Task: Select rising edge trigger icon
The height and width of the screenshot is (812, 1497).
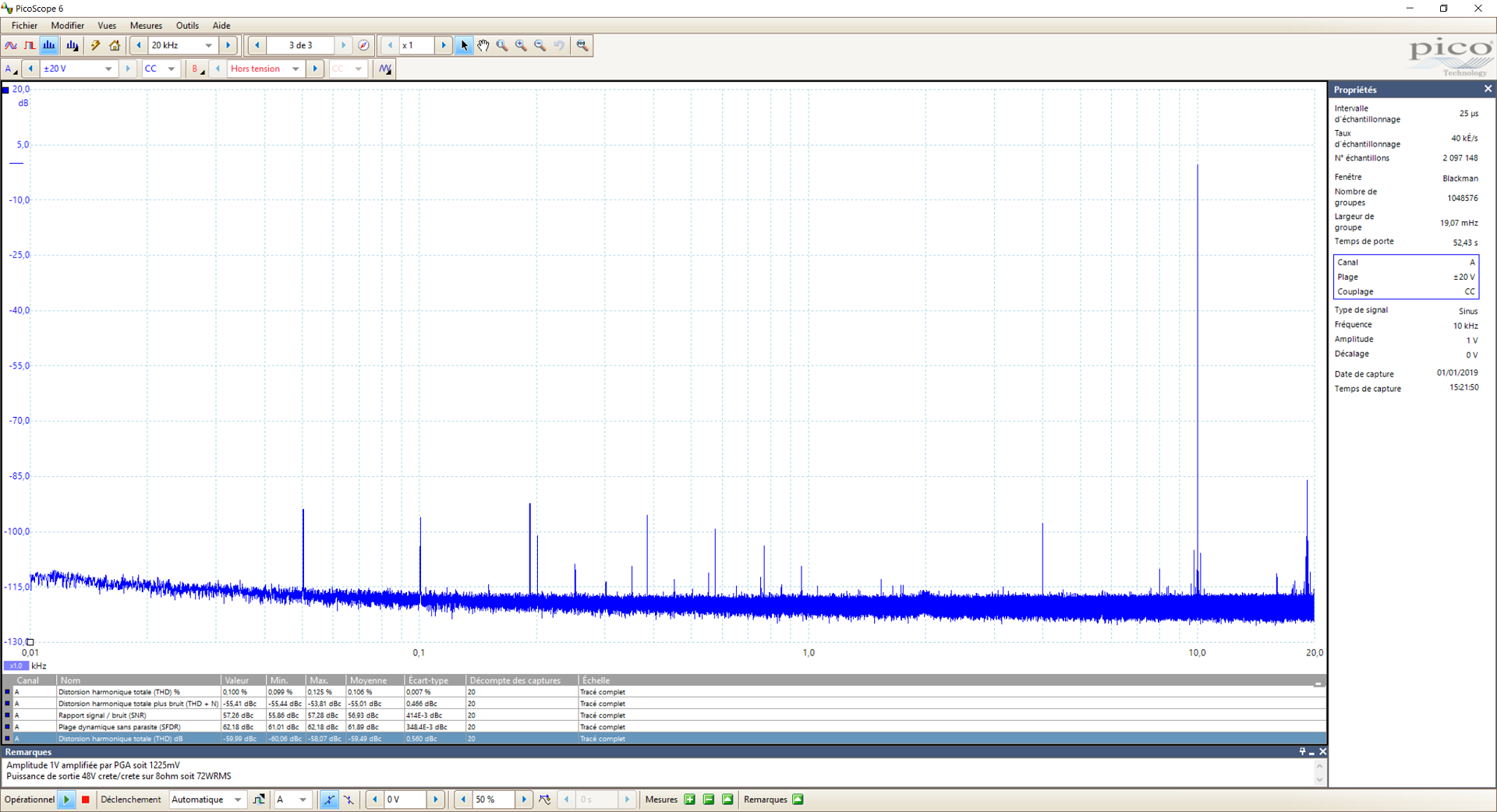Action: coord(329,800)
